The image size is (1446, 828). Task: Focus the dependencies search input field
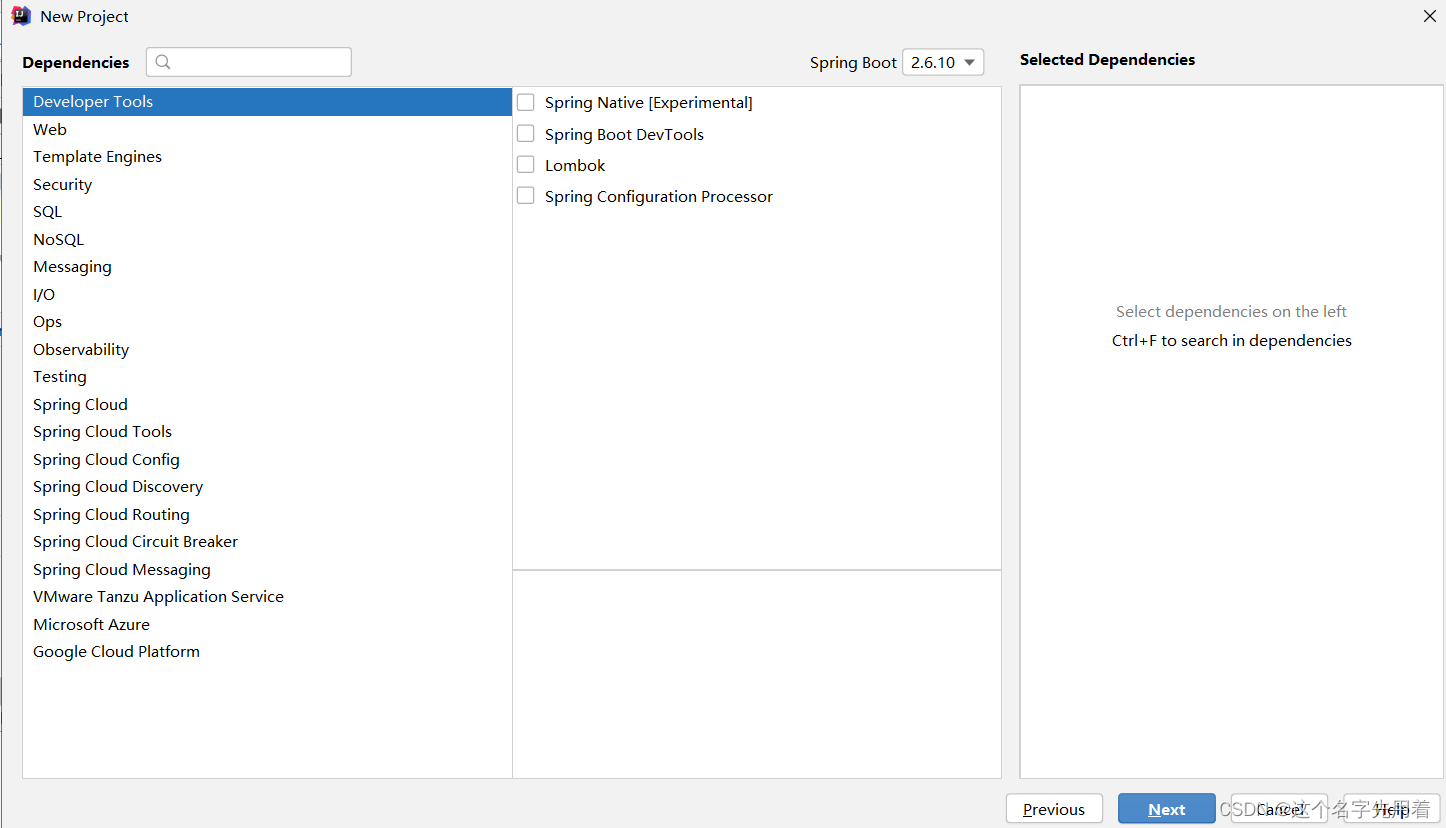[249, 62]
